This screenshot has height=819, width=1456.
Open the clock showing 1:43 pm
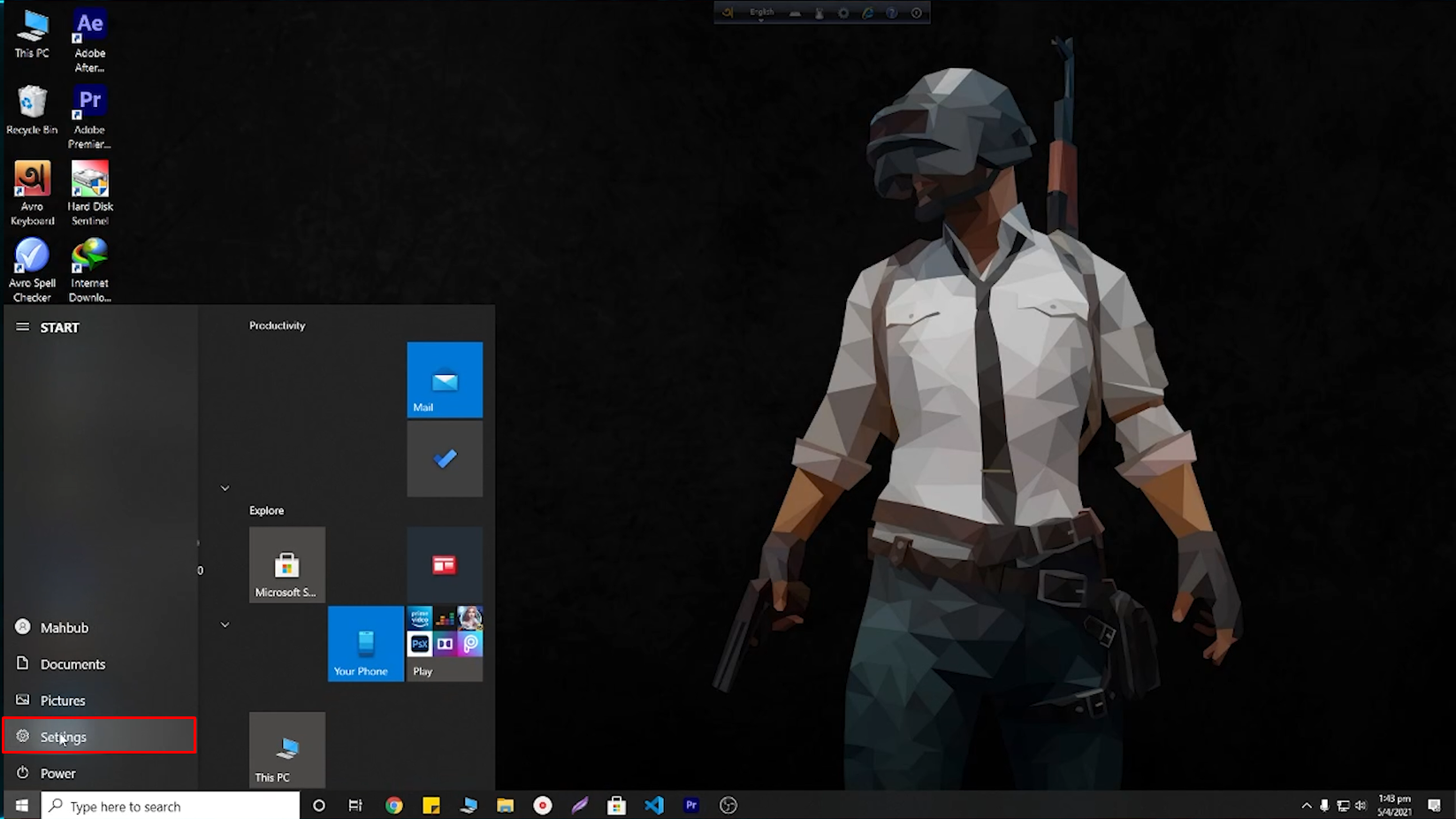click(x=1394, y=806)
